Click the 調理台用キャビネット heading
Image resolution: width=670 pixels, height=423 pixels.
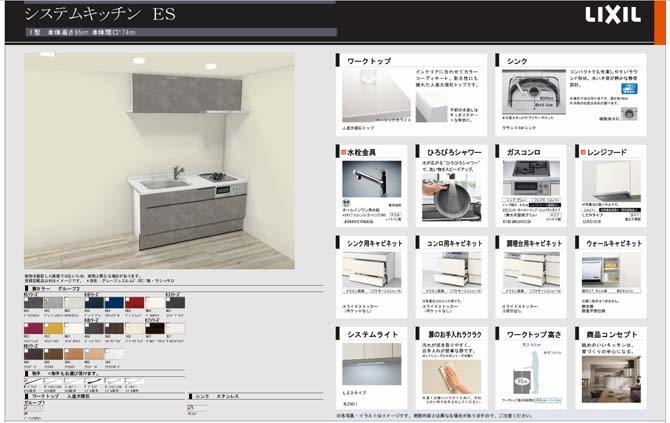(535, 243)
